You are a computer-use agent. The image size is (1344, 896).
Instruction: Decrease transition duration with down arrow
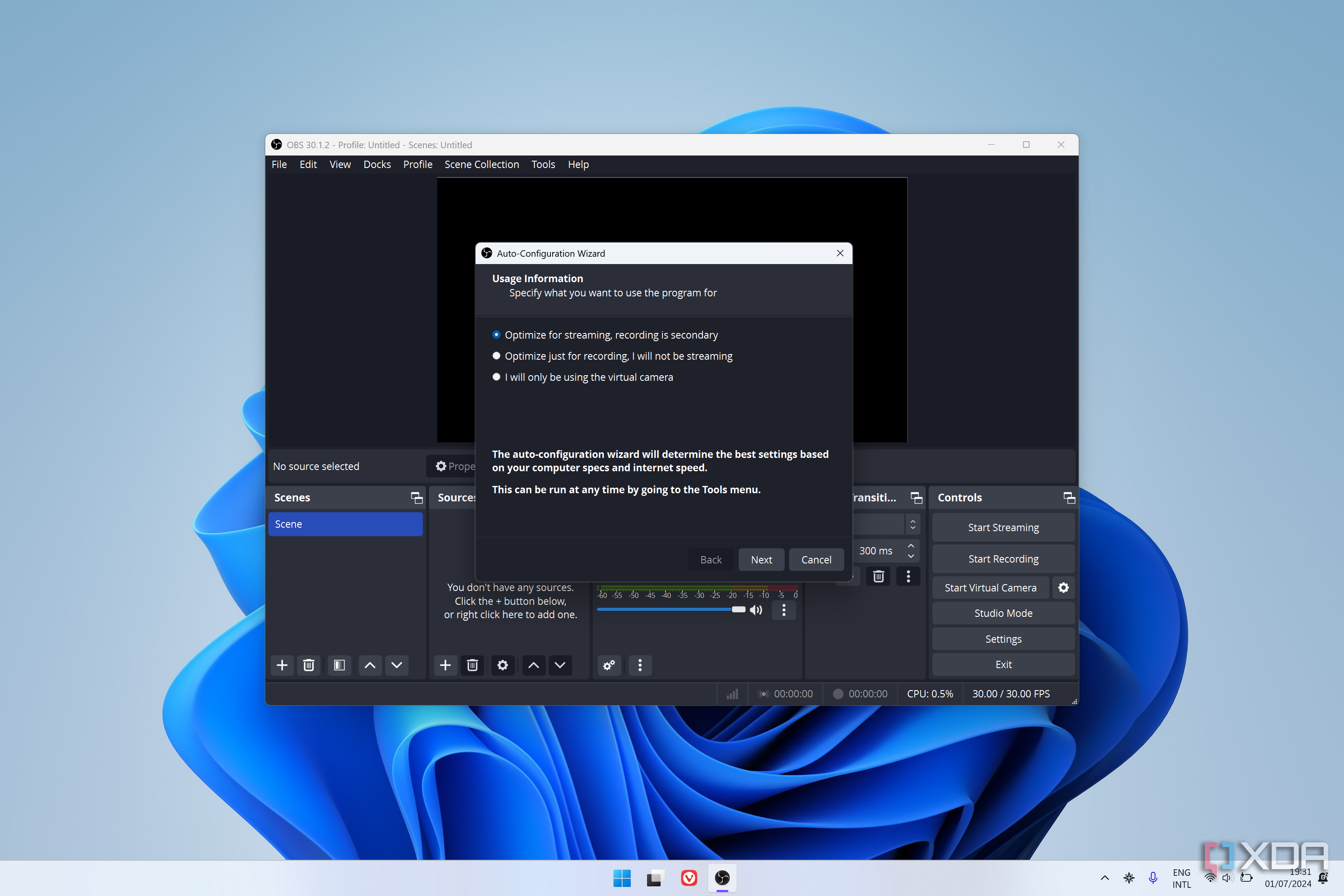(912, 556)
